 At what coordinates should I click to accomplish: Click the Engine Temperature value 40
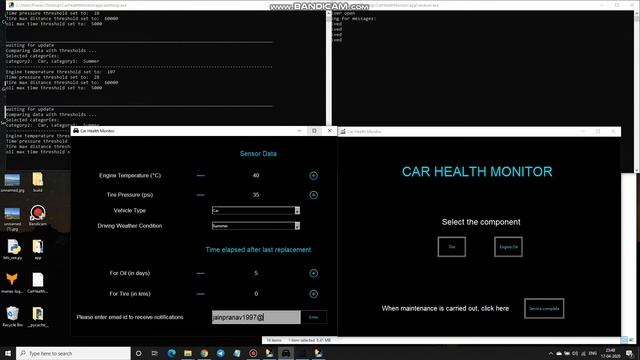point(256,176)
